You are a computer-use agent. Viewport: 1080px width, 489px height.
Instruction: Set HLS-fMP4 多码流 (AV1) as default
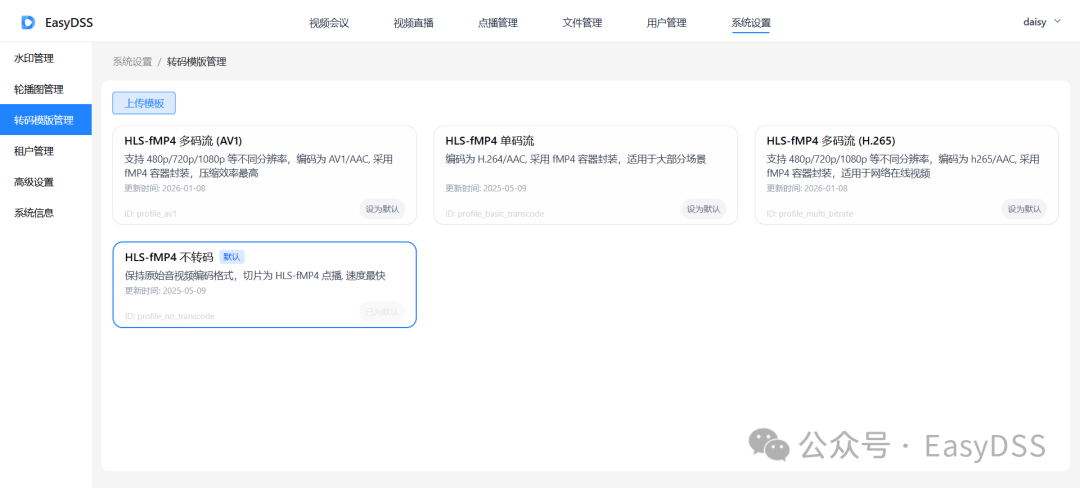382,209
